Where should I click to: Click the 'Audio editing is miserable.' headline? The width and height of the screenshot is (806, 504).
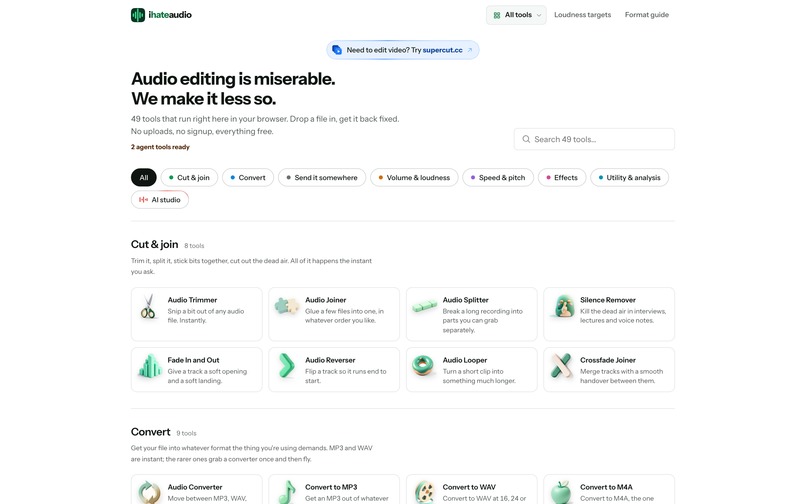233,79
